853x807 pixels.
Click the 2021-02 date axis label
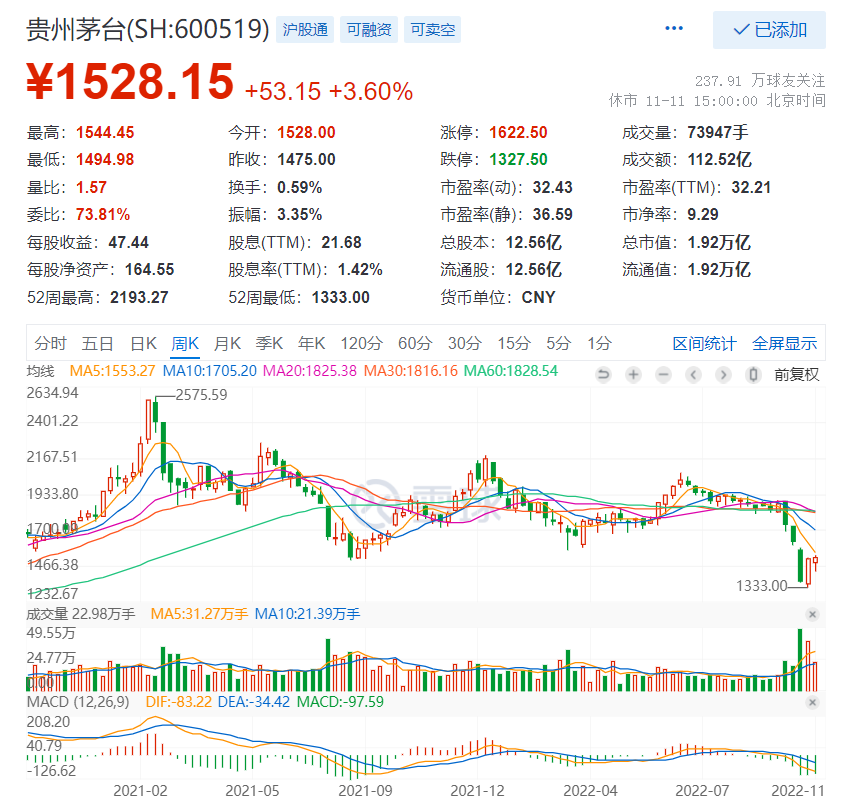[x=140, y=791]
